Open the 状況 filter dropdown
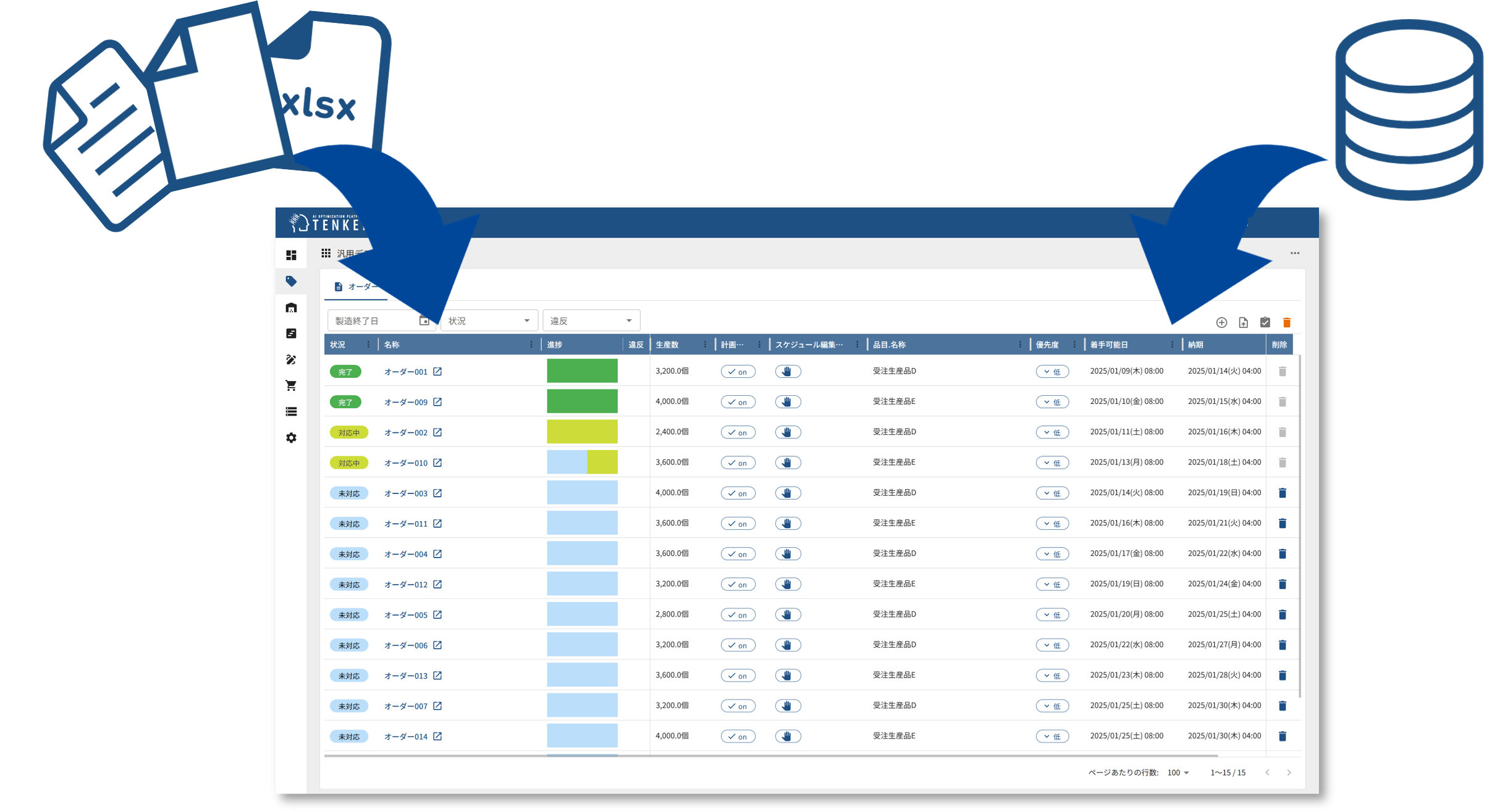 point(489,320)
